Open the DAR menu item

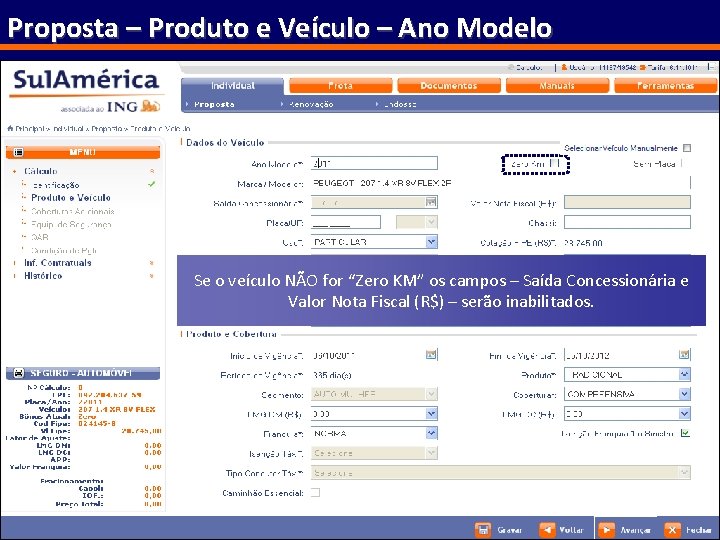[39, 237]
